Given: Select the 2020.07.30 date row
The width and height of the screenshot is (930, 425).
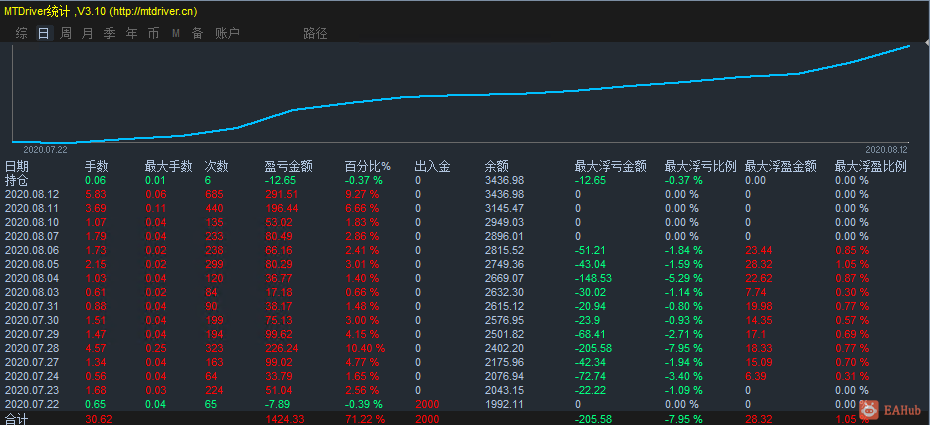Looking at the screenshot, I should pyautogui.click(x=465, y=320).
